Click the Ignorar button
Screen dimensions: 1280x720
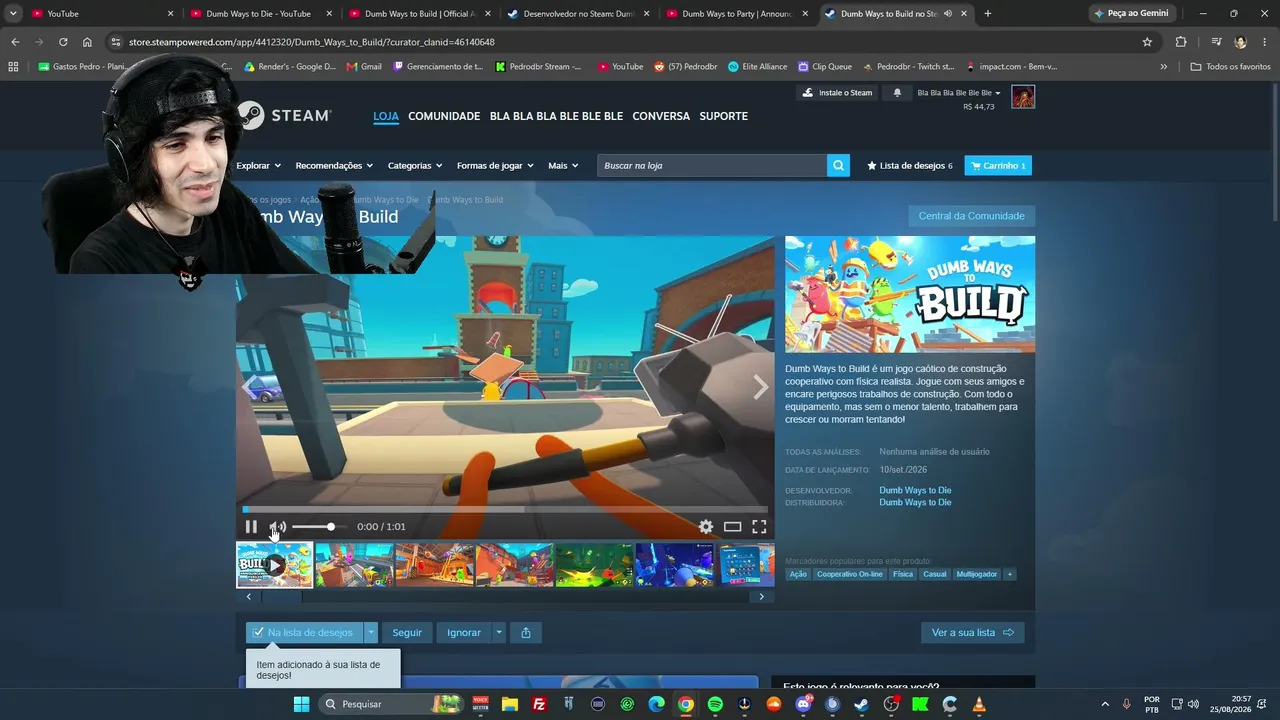pyautogui.click(x=464, y=633)
